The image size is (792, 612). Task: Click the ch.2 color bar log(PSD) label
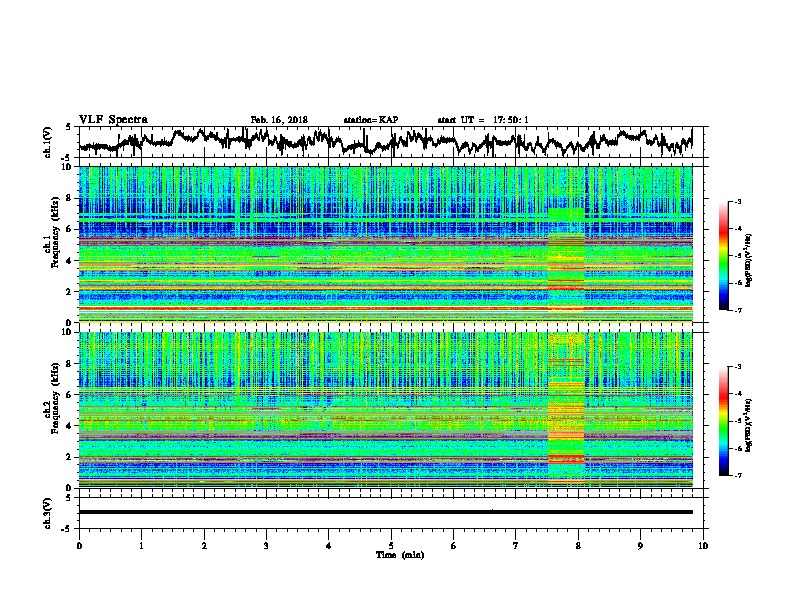(748, 425)
